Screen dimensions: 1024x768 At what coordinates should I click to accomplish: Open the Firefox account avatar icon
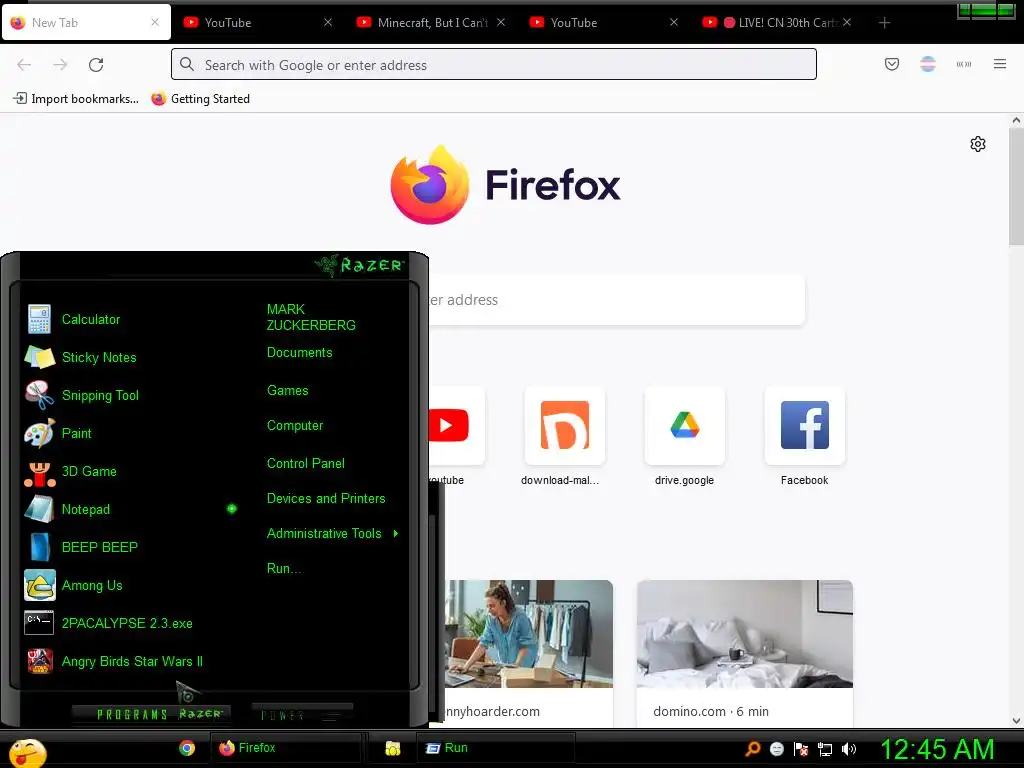point(928,64)
